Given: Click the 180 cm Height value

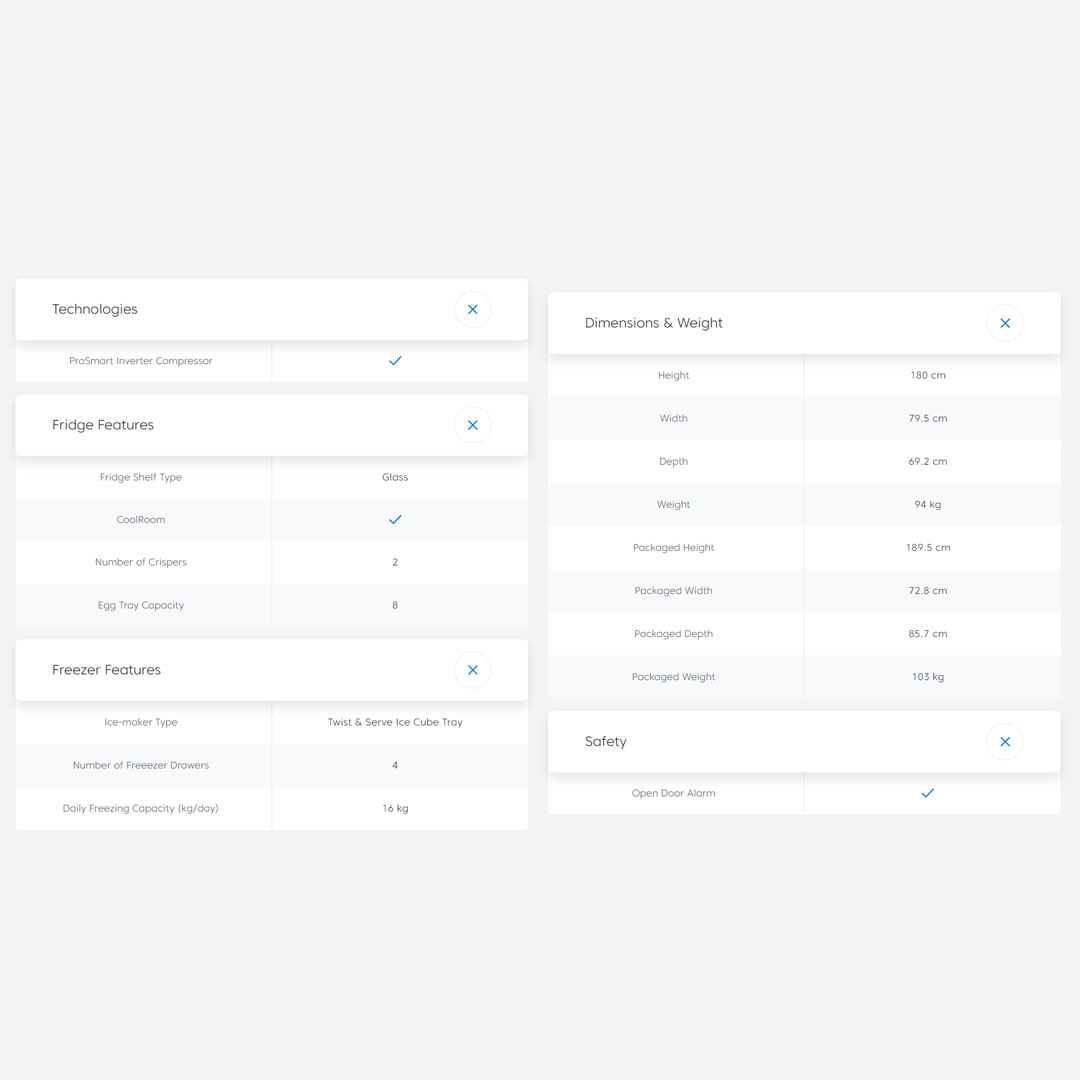Looking at the screenshot, I should 928,375.
